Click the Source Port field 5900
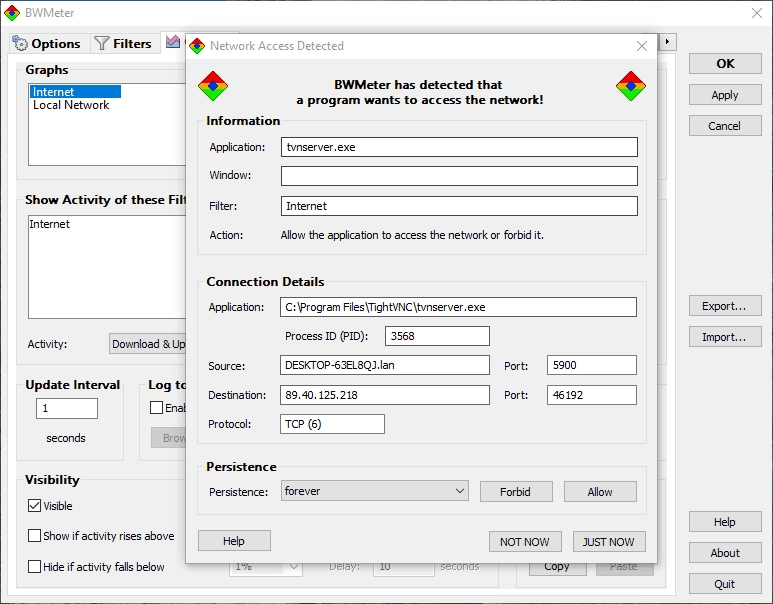The width and height of the screenshot is (773, 604). [592, 365]
